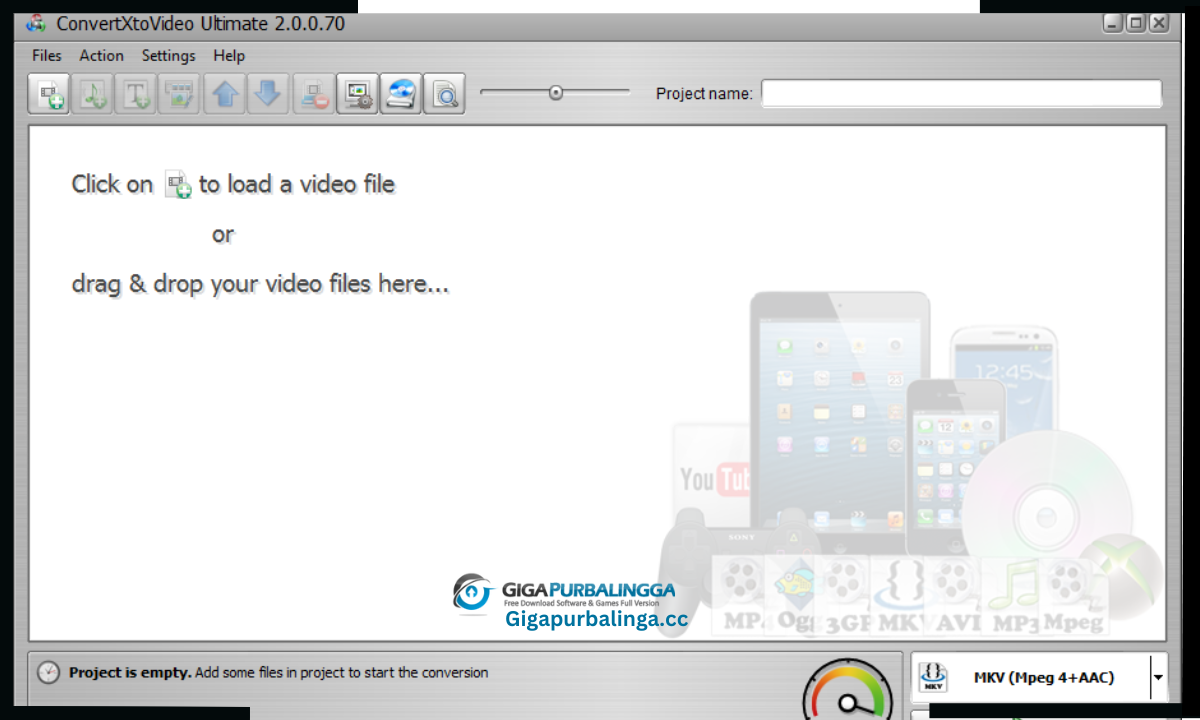Screen dimensions: 1200x720
Task: Click the preview magnifier toolbar icon
Action: (445, 94)
